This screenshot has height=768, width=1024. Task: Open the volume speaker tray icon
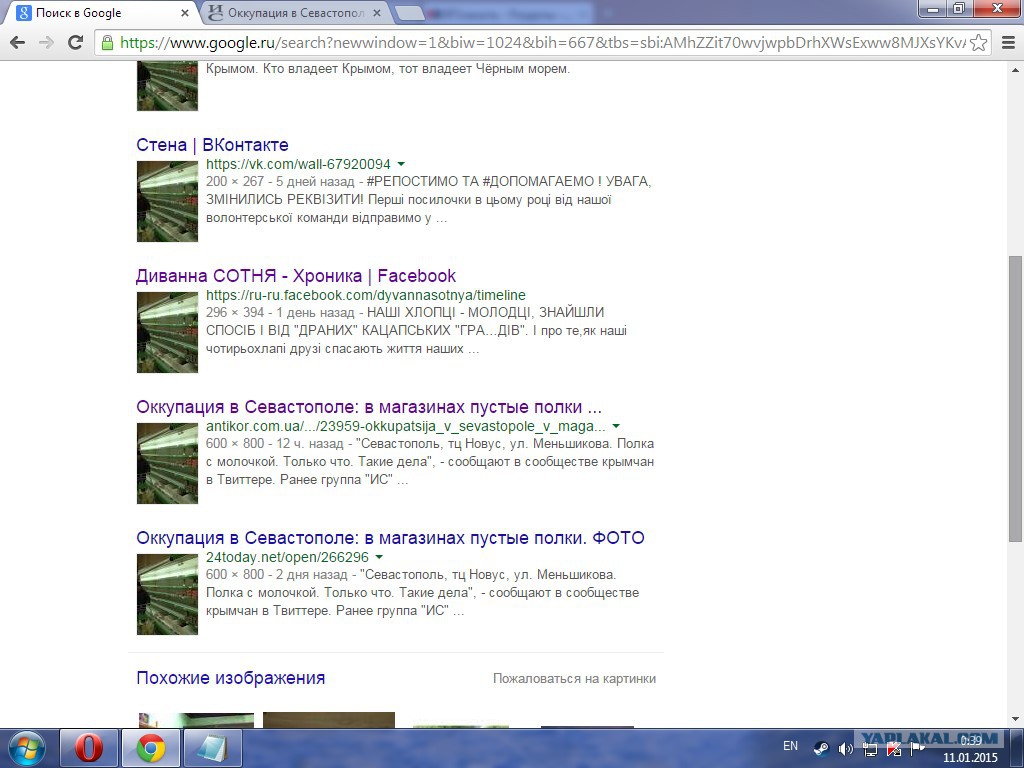point(846,748)
